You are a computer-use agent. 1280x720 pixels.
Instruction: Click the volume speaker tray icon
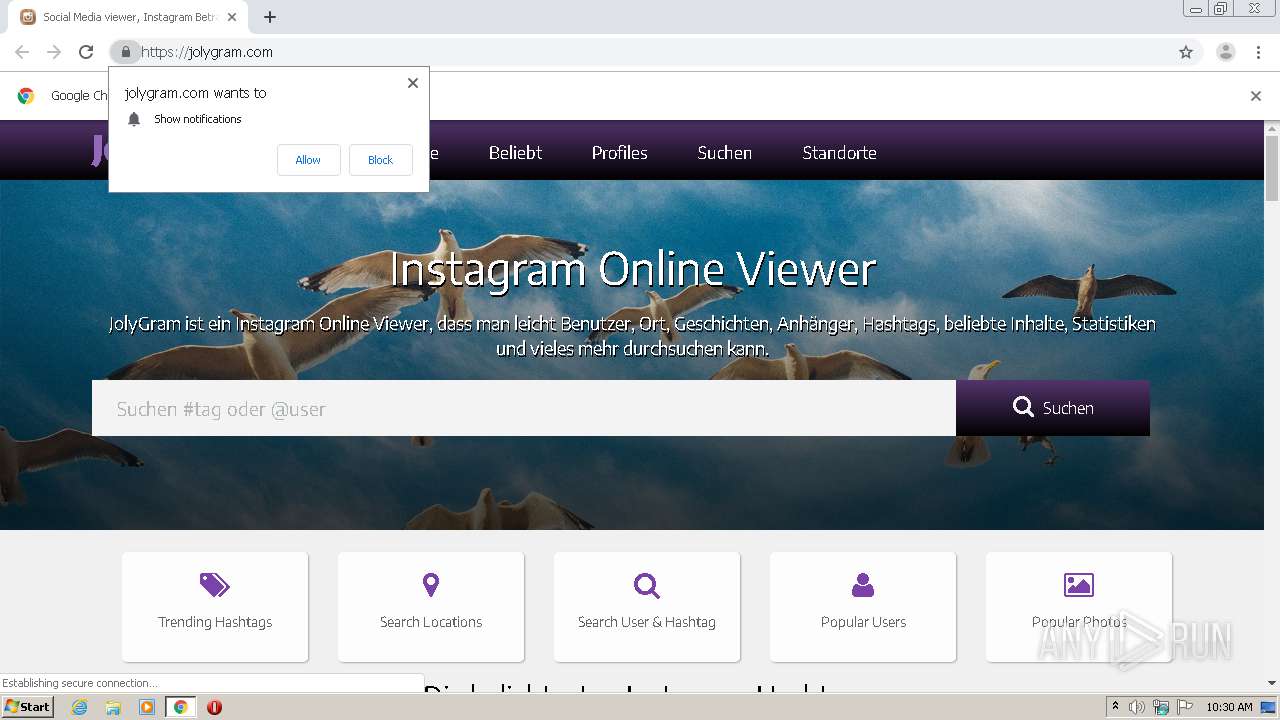click(1137, 707)
